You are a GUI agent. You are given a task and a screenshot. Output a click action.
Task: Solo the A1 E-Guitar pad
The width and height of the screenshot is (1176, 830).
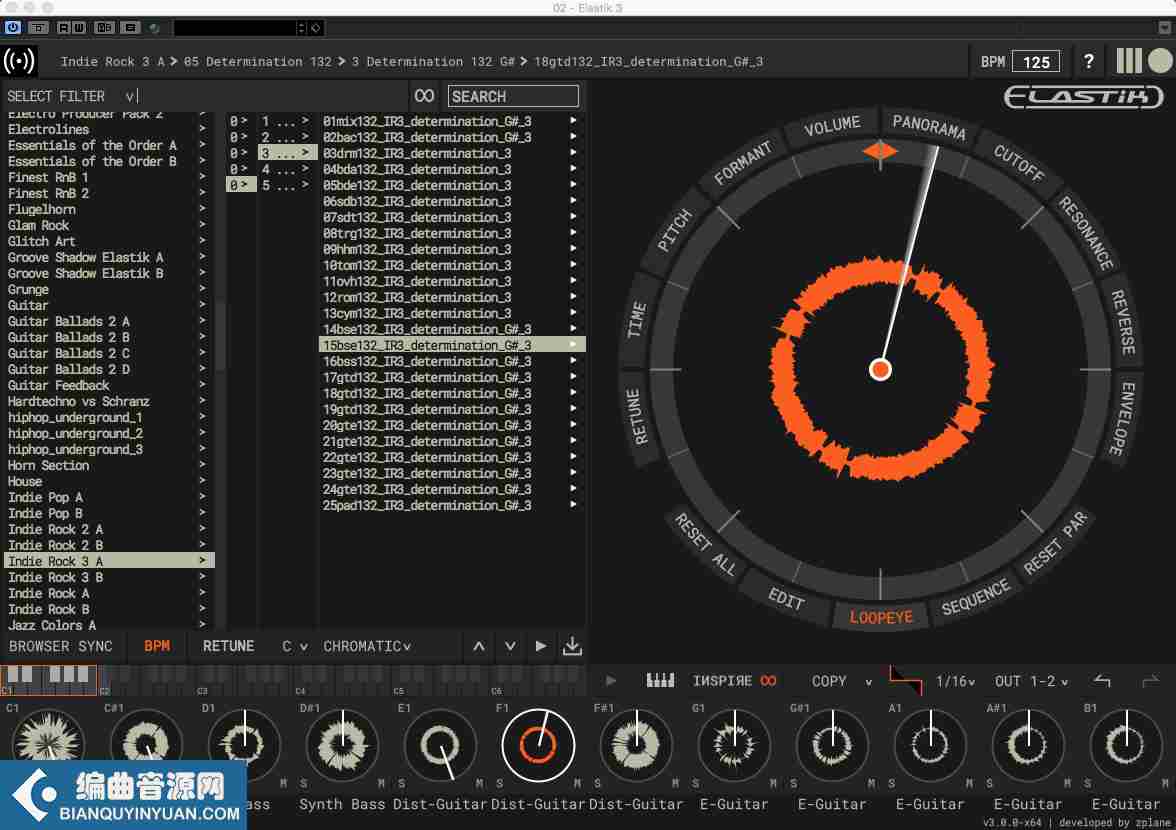[892, 784]
